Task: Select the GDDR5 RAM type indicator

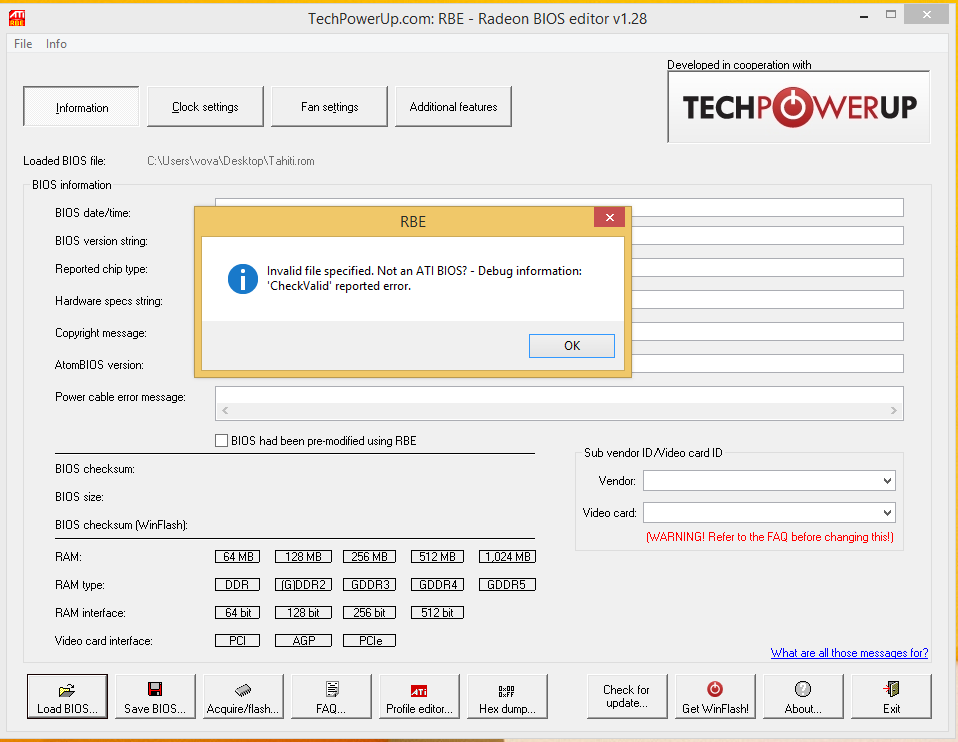Action: tap(507, 585)
